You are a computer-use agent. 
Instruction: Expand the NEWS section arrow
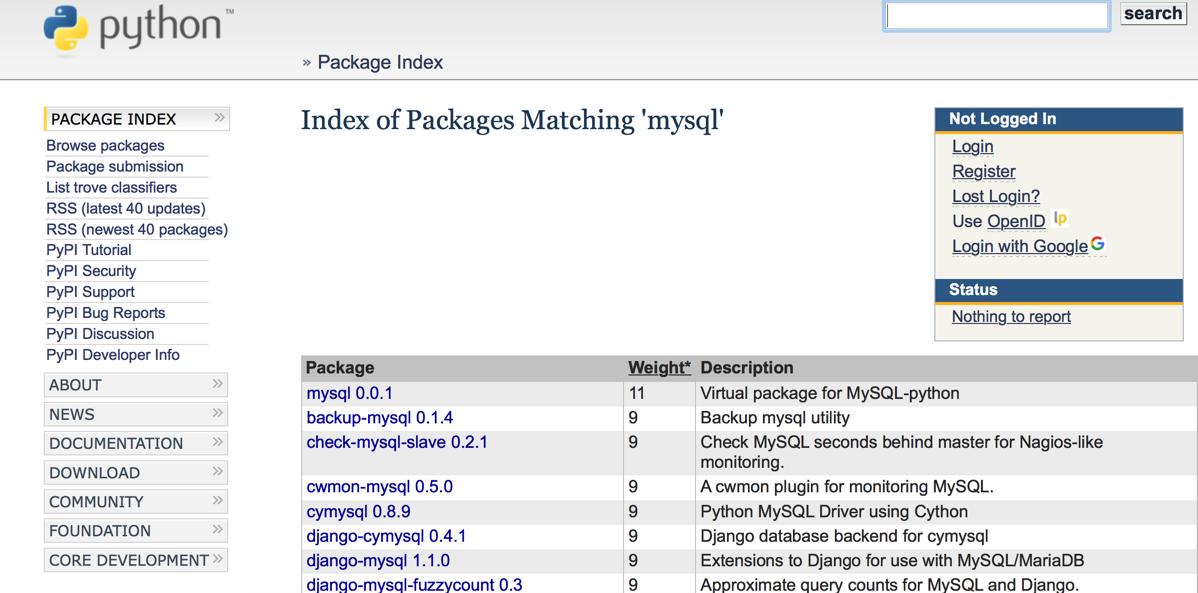point(219,413)
